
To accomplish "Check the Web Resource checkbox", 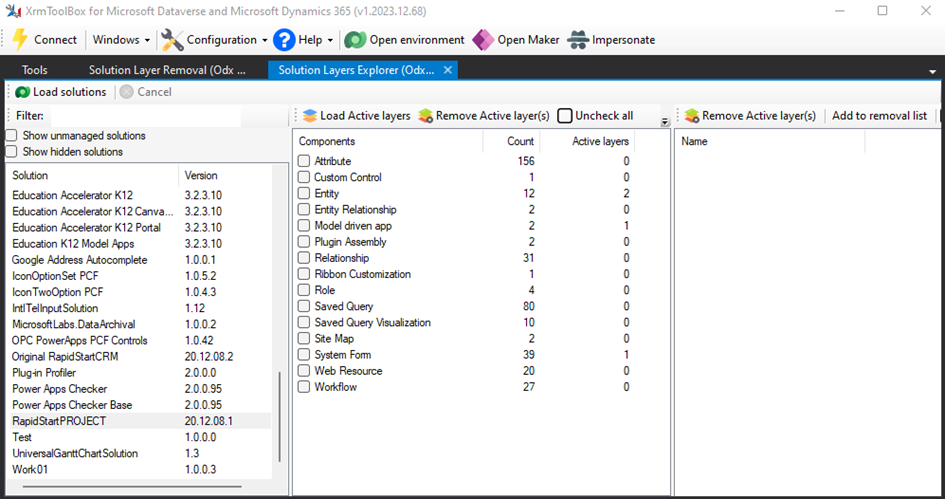I will (x=304, y=371).
